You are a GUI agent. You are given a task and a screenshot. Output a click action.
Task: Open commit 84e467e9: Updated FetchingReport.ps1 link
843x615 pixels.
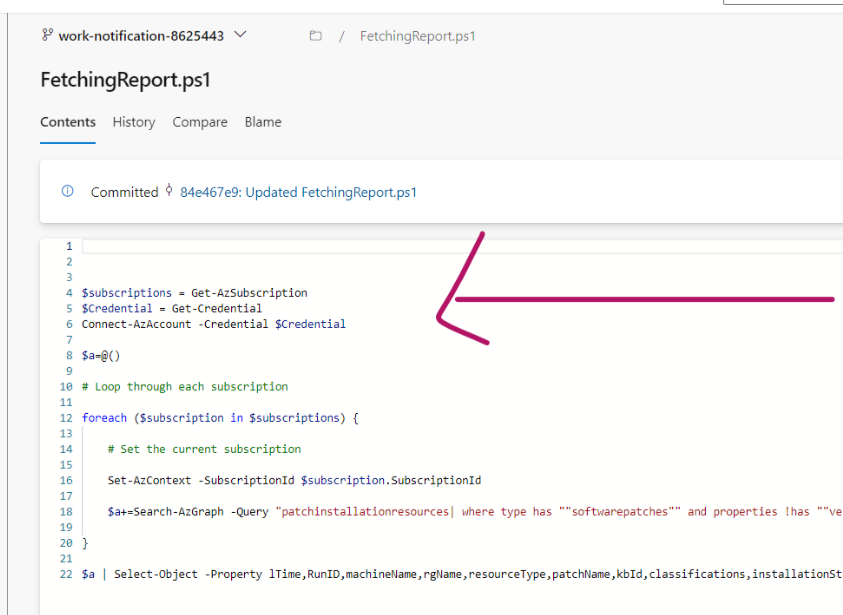(298, 192)
